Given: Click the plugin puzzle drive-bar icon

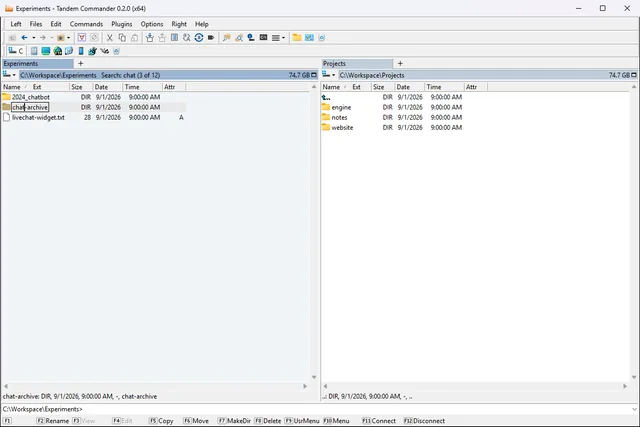Looking at the screenshot, I should 93,51.
